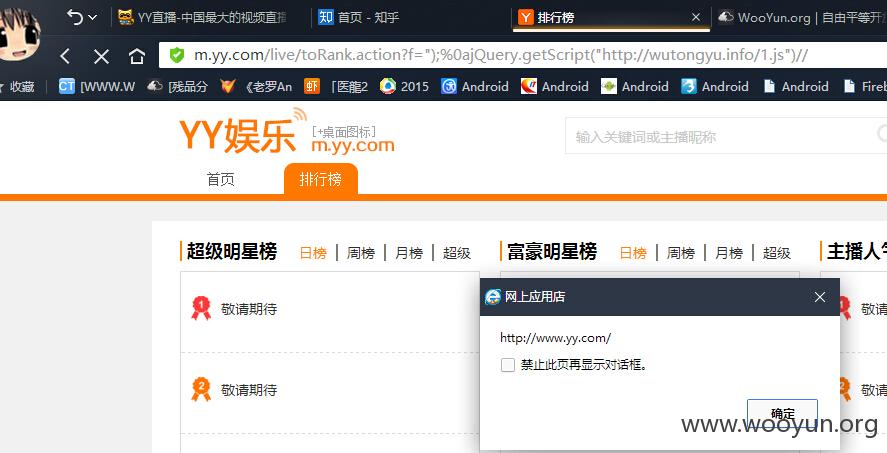
Task: Switch to the YY直播 tab
Action: tap(204, 18)
